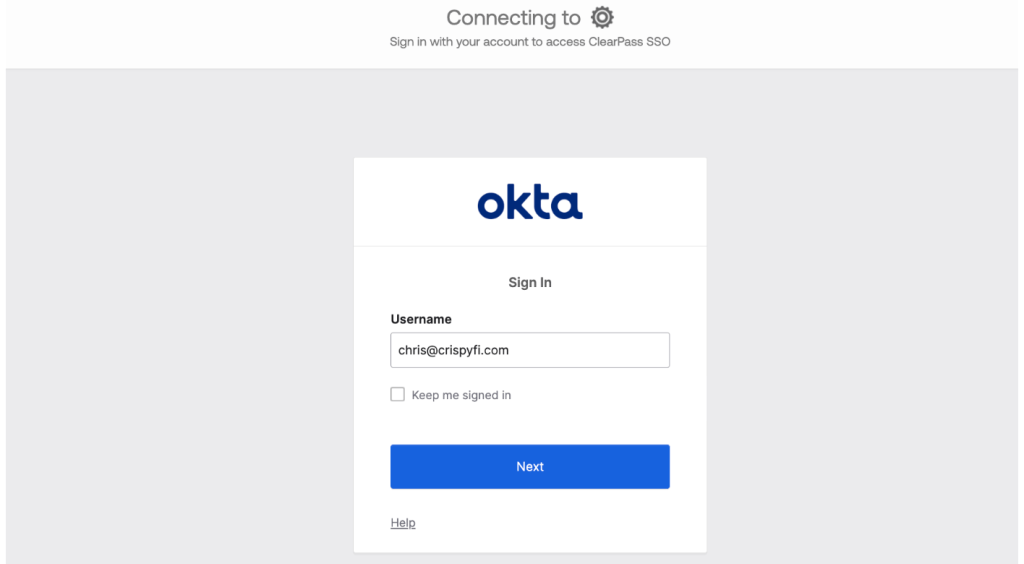1024x564 pixels.
Task: Click the gear icon beside Connecting to
Action: point(602,17)
